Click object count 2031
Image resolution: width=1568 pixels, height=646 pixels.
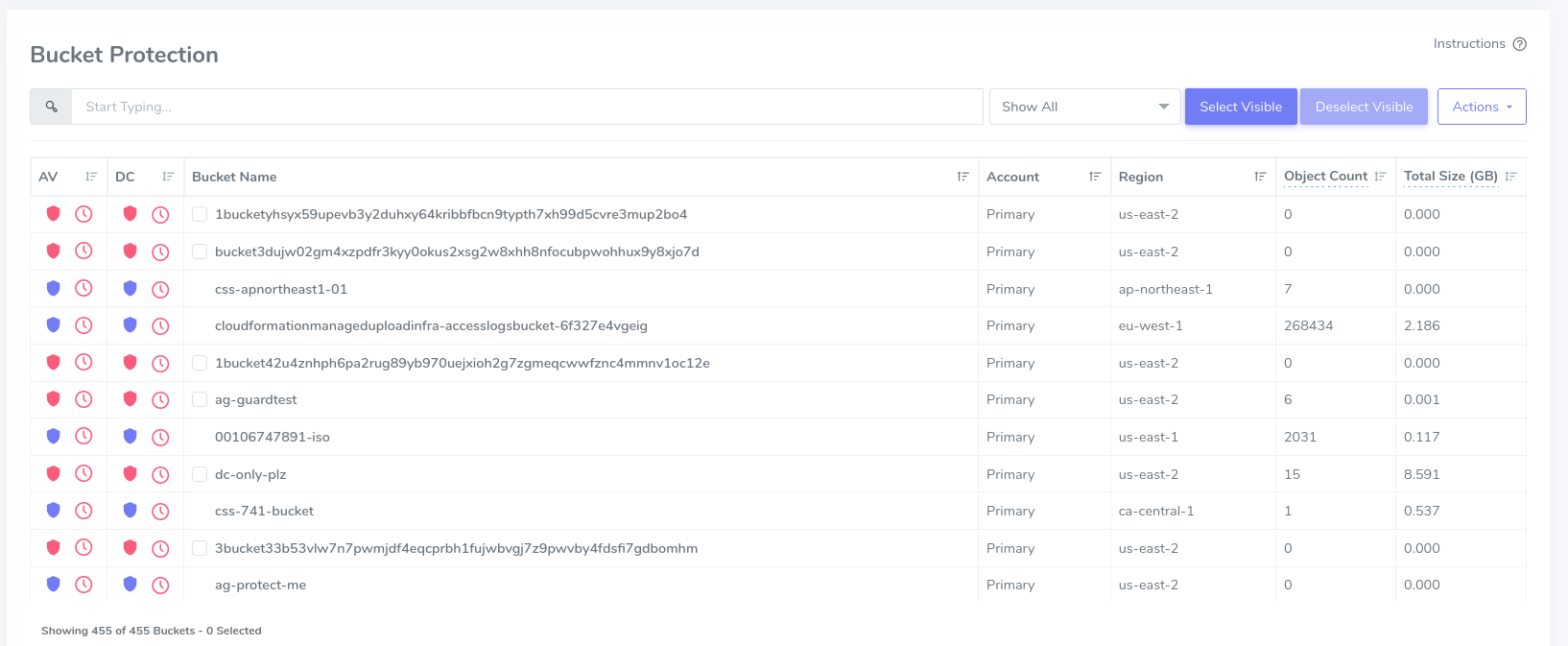coord(1300,437)
